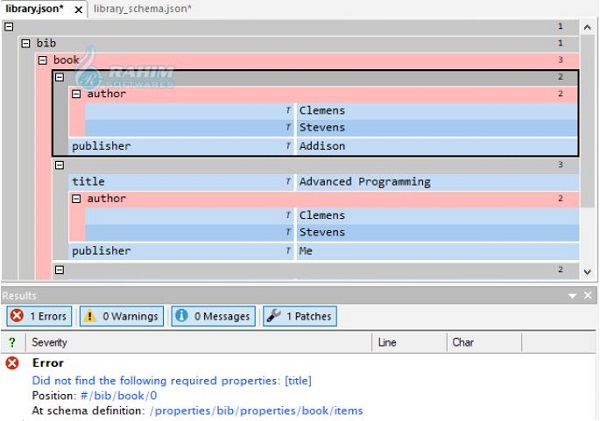Toggle the 0 Messages filter button
This screenshot has width=600, height=421.
[214, 316]
